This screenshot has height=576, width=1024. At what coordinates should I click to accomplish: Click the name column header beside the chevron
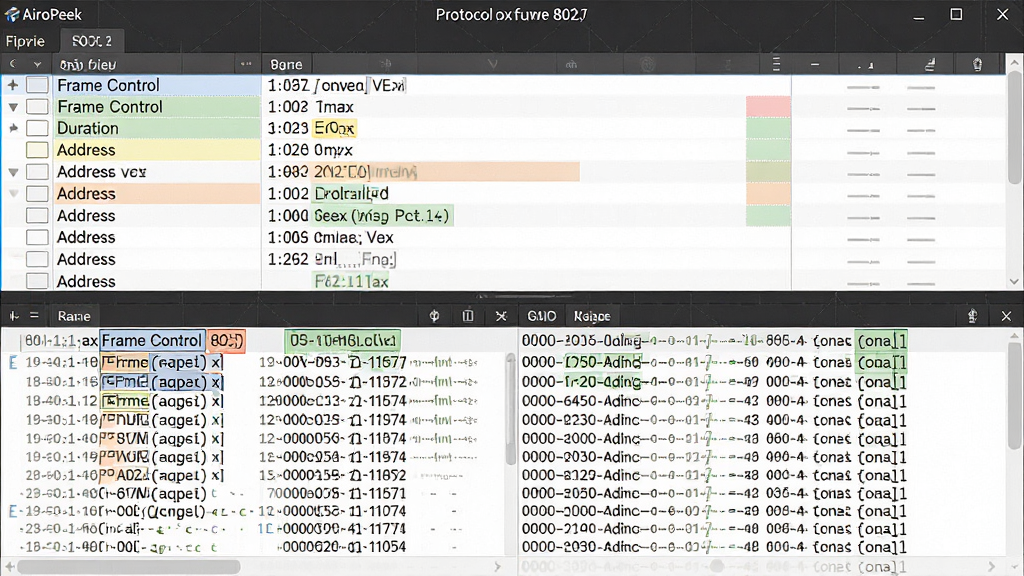click(88, 65)
